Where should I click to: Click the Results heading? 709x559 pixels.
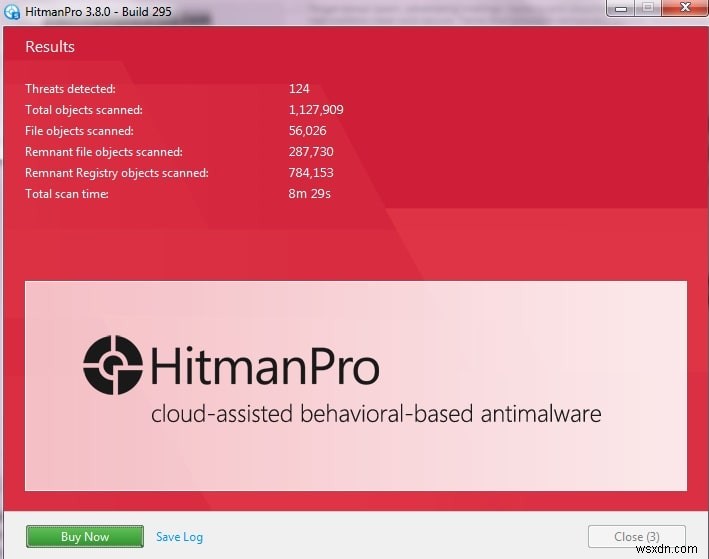(x=50, y=46)
